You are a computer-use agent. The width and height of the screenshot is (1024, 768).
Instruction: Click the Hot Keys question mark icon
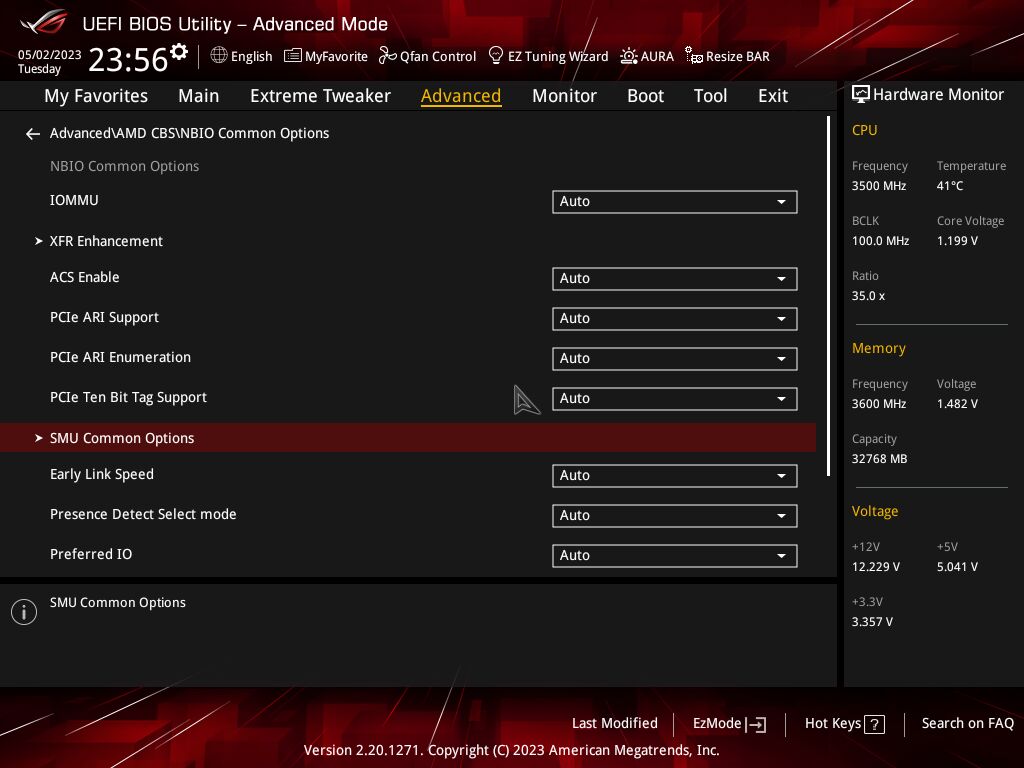[874, 724]
